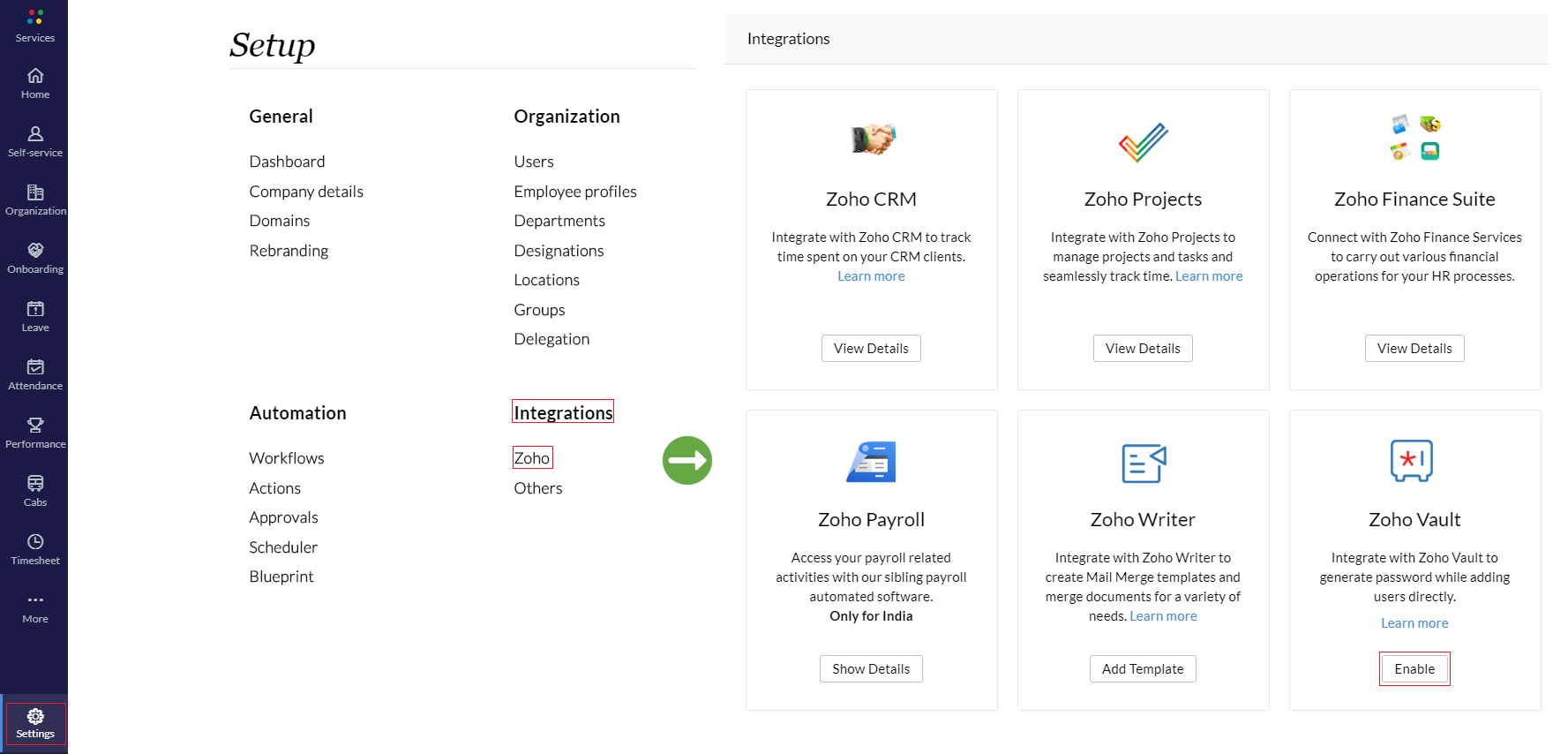View details of Zoho Projects integration
Screen dimensions: 1568x754
1143,348
